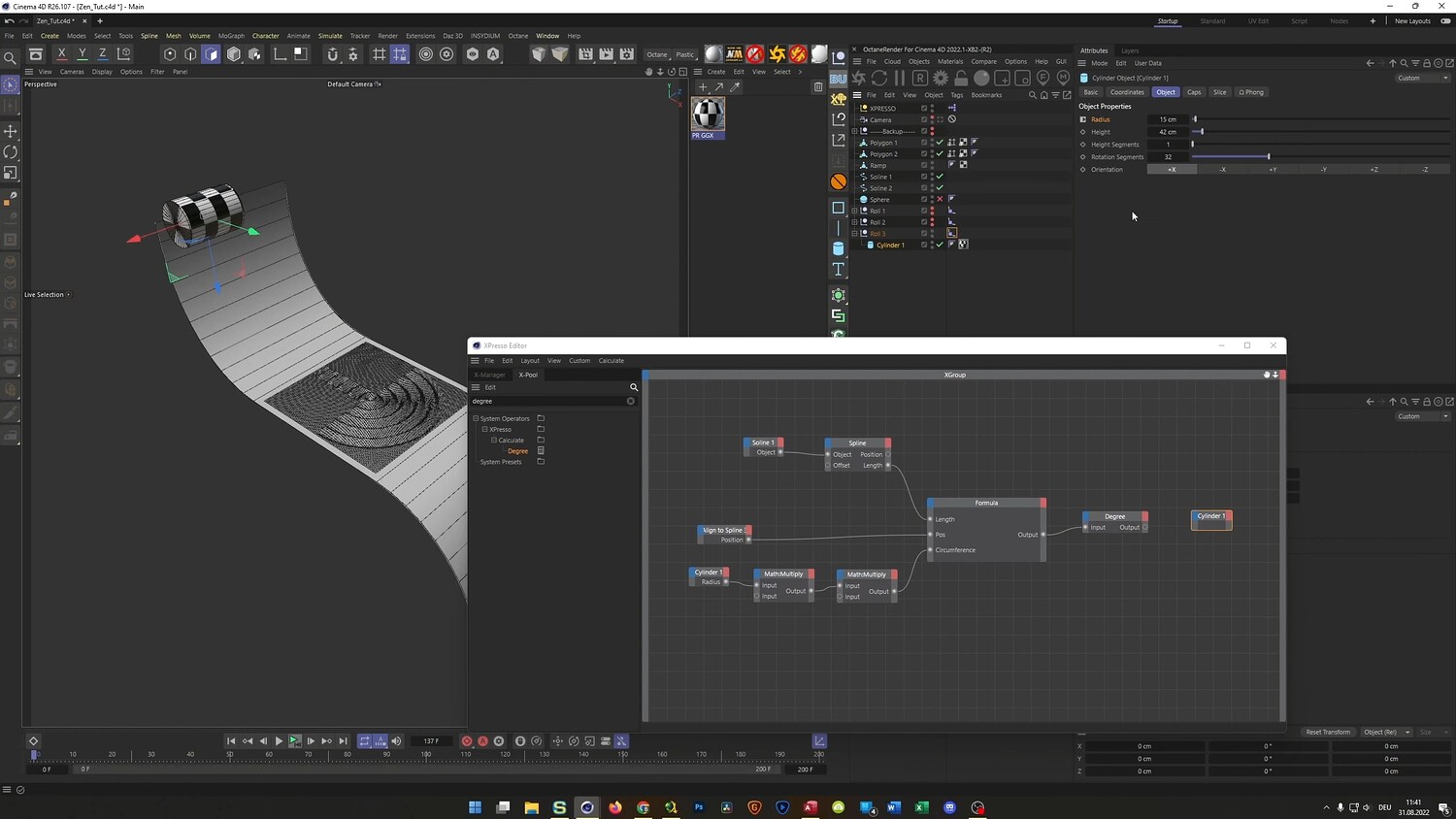Select the Rotate tool in left toolbar
This screenshot has width=1456, height=819.
tap(11, 152)
